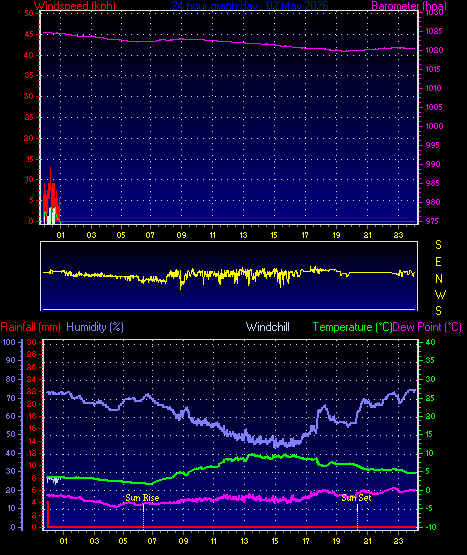The height and width of the screenshot is (555, 467).
Task: Select the Dew Point (°C) legend label
Action: click(427, 327)
